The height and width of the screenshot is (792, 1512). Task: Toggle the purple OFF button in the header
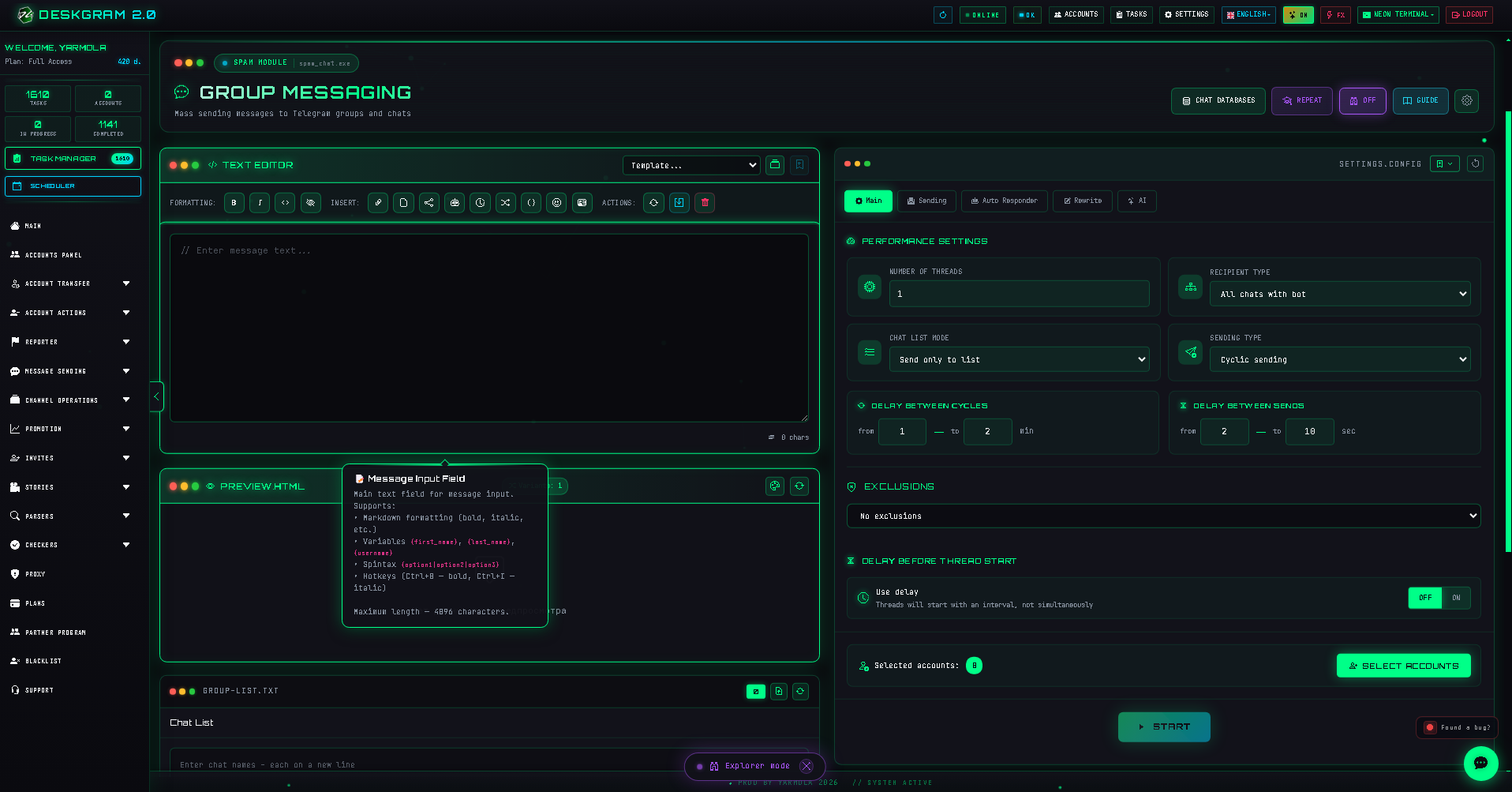tap(1363, 101)
